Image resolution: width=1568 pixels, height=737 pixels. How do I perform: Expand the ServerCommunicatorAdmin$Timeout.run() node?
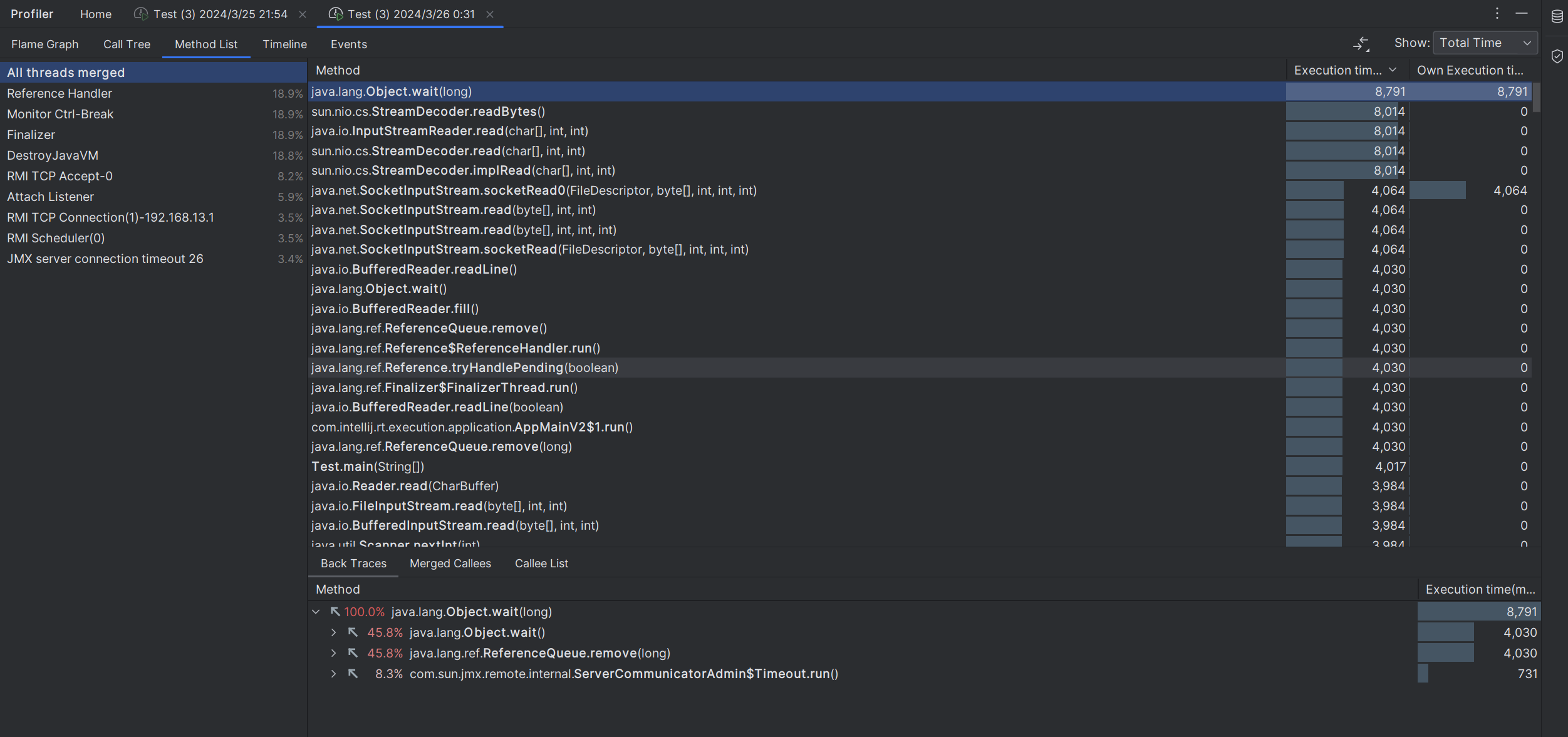[333, 674]
